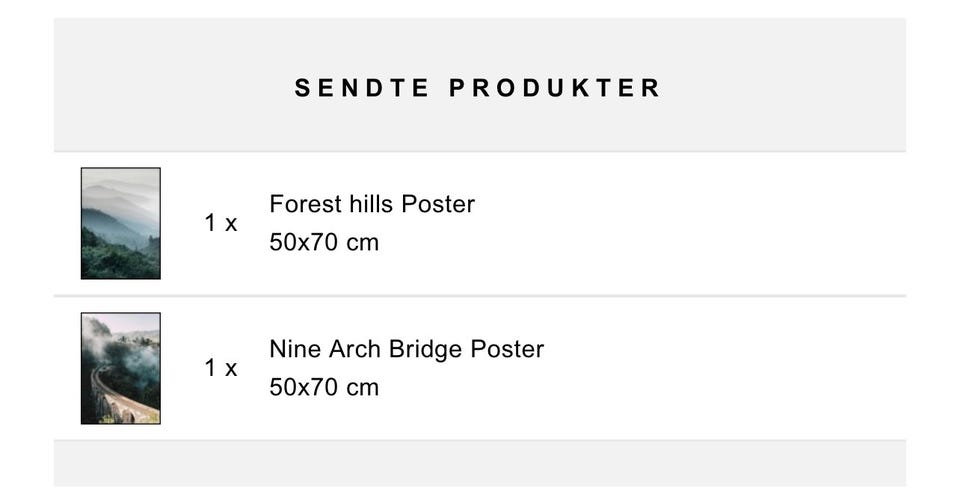Click the word 'Poster' in the Forest hills title
960x503 pixels.
click(437, 204)
